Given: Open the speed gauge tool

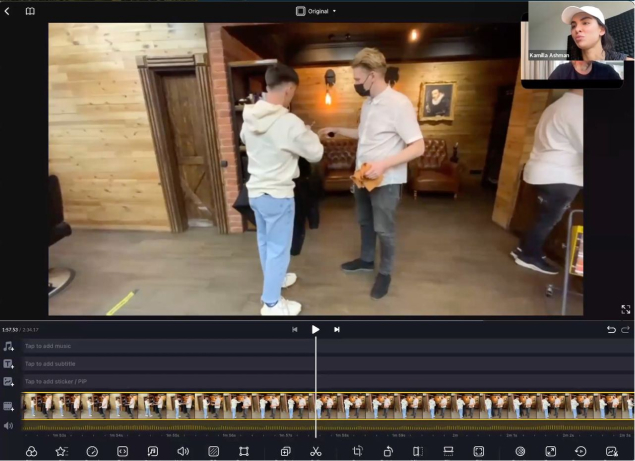Looking at the screenshot, I should [x=92, y=452].
